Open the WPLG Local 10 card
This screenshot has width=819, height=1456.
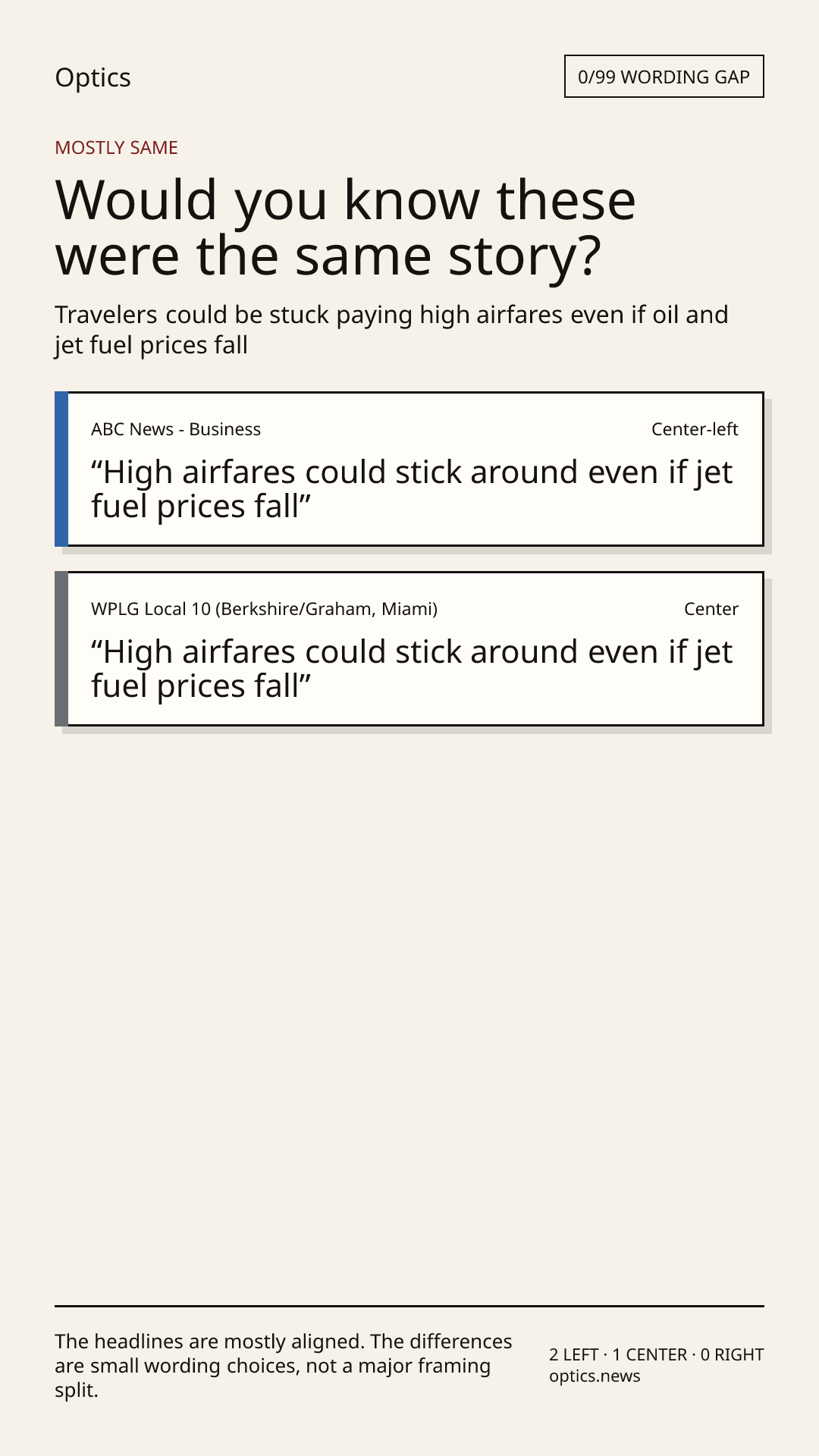[409, 648]
